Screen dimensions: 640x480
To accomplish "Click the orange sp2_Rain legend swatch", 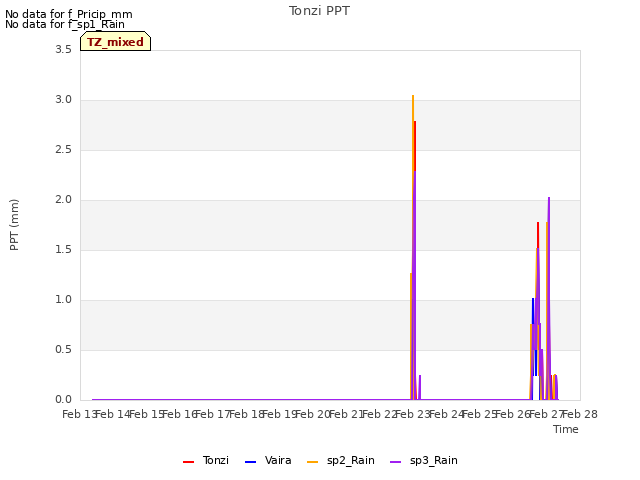I will pyautogui.click(x=312, y=462).
